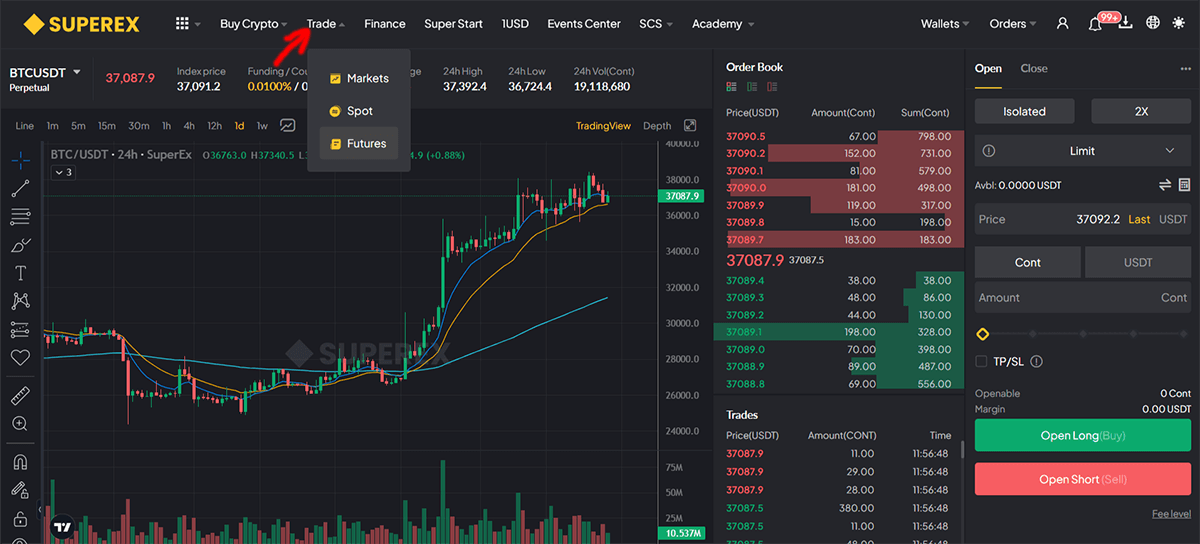Switch to the Close tab
Screen dimensions: 1200x544
[x=1034, y=69]
